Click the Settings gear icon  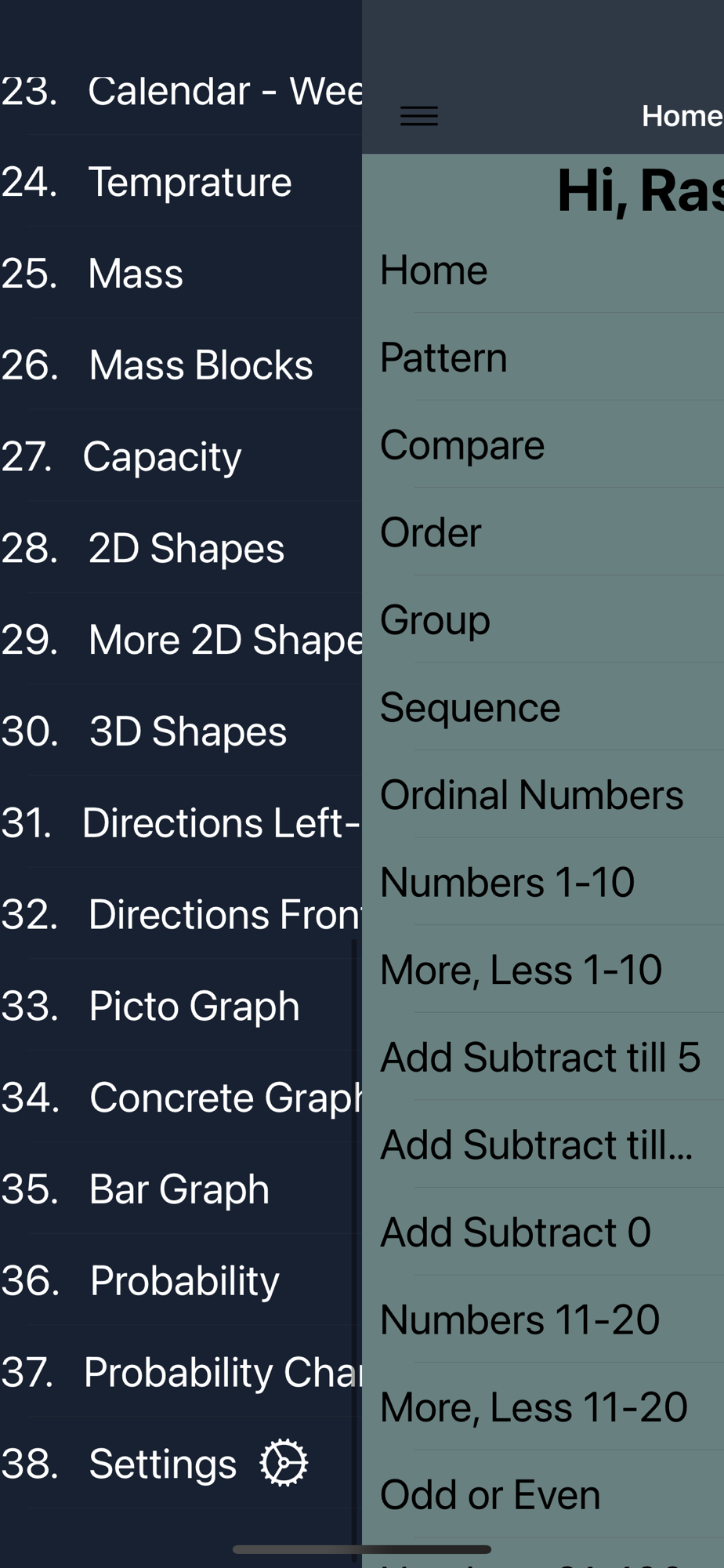284,1463
